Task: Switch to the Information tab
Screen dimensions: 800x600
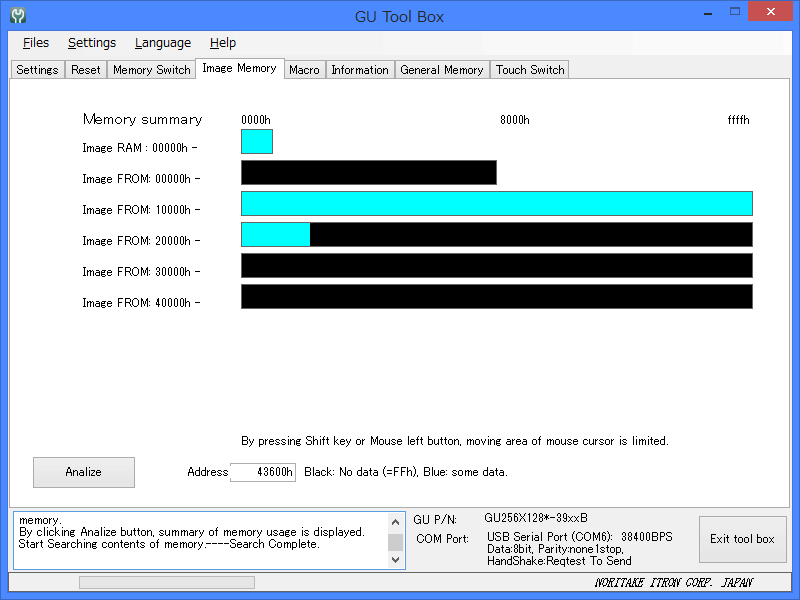Action: [360, 70]
